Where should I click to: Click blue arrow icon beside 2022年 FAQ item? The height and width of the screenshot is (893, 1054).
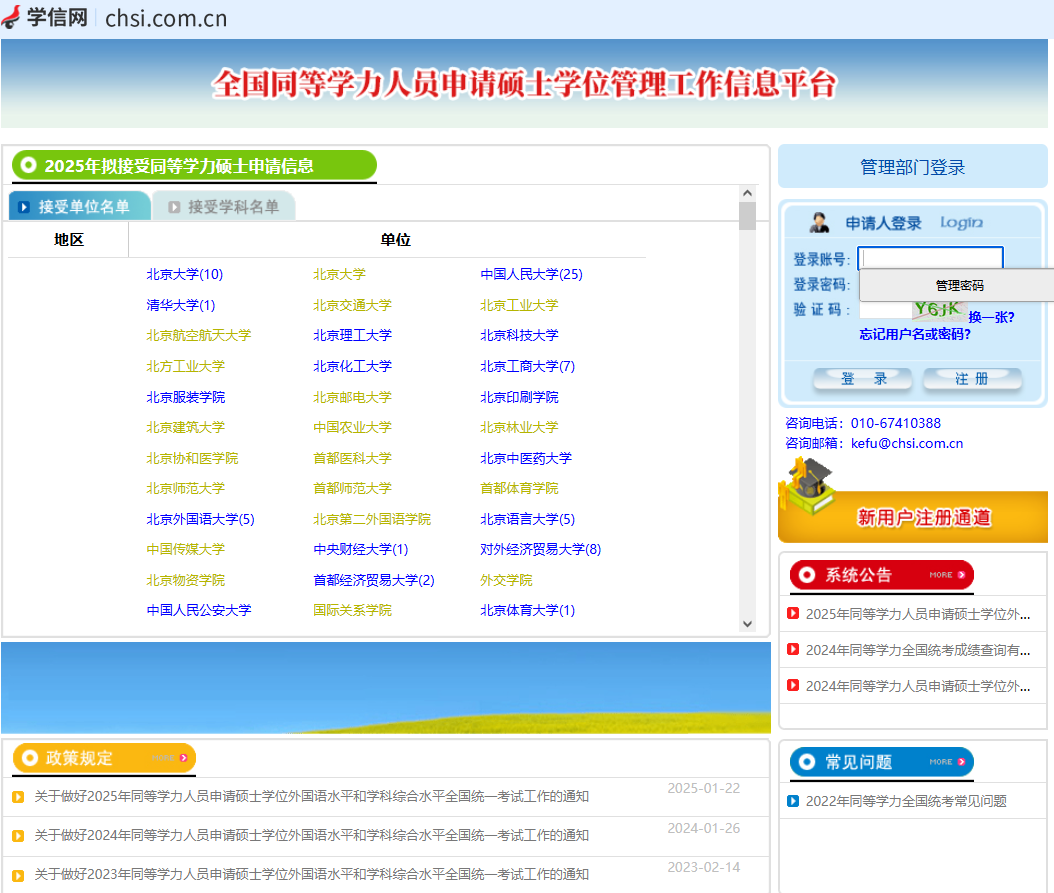pos(793,801)
